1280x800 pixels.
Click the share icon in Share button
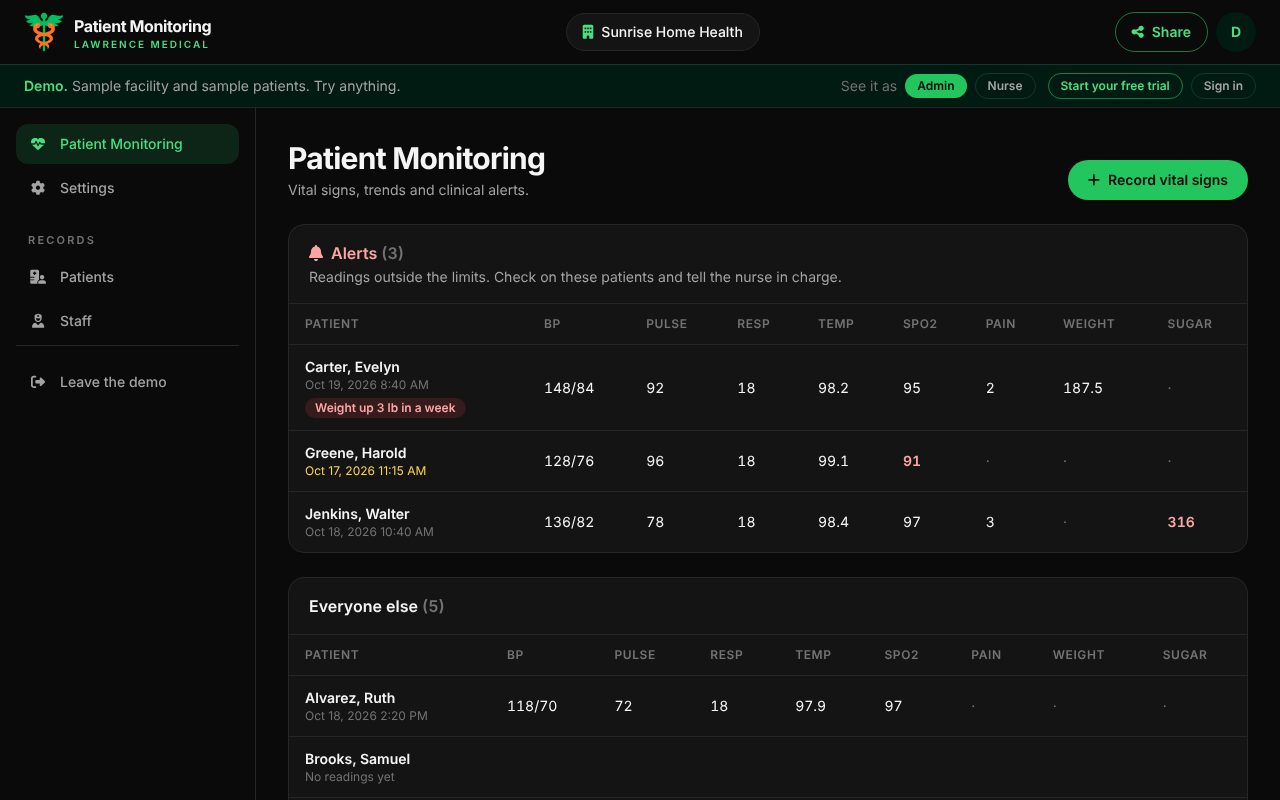tap(1137, 32)
